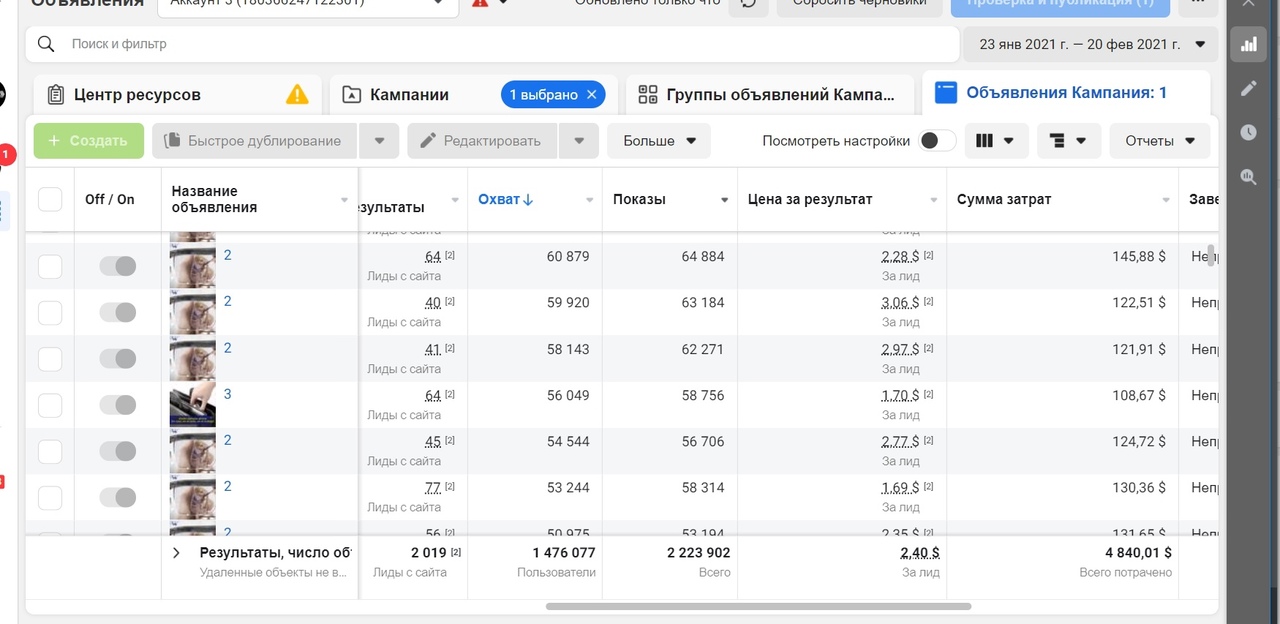The width and height of the screenshot is (1280, 624).
Task: Open ad thumbnail in row with reach 54 544
Action: 193,450
